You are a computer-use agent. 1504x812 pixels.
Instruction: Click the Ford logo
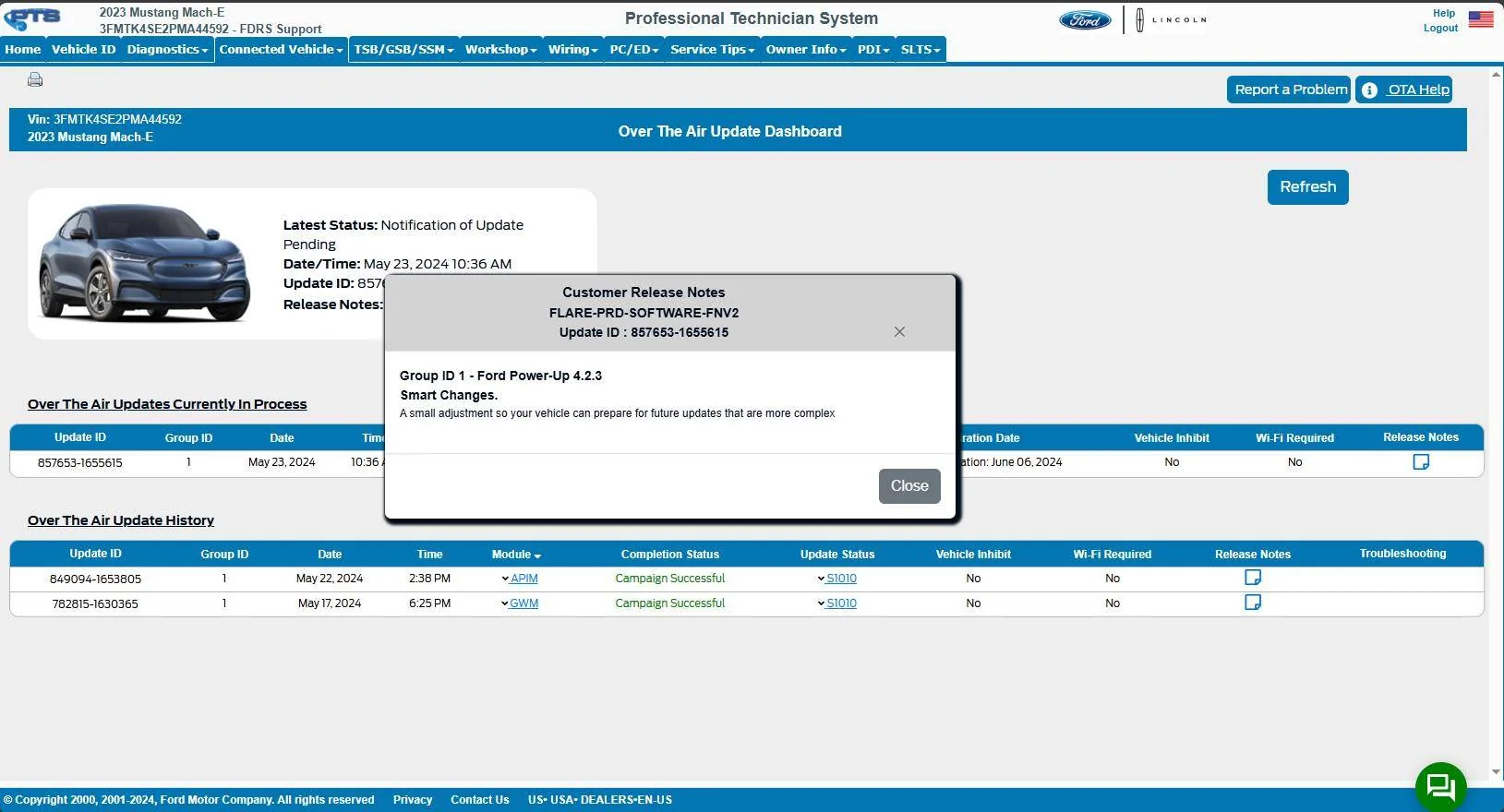(x=1085, y=19)
